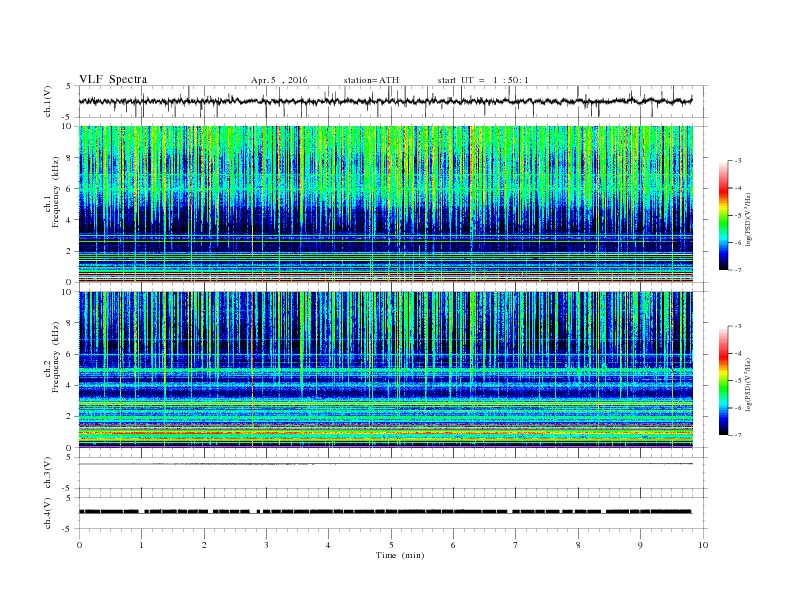Click the '2' kHz tick of ch.2 spectrogram

pyautogui.click(x=69, y=417)
